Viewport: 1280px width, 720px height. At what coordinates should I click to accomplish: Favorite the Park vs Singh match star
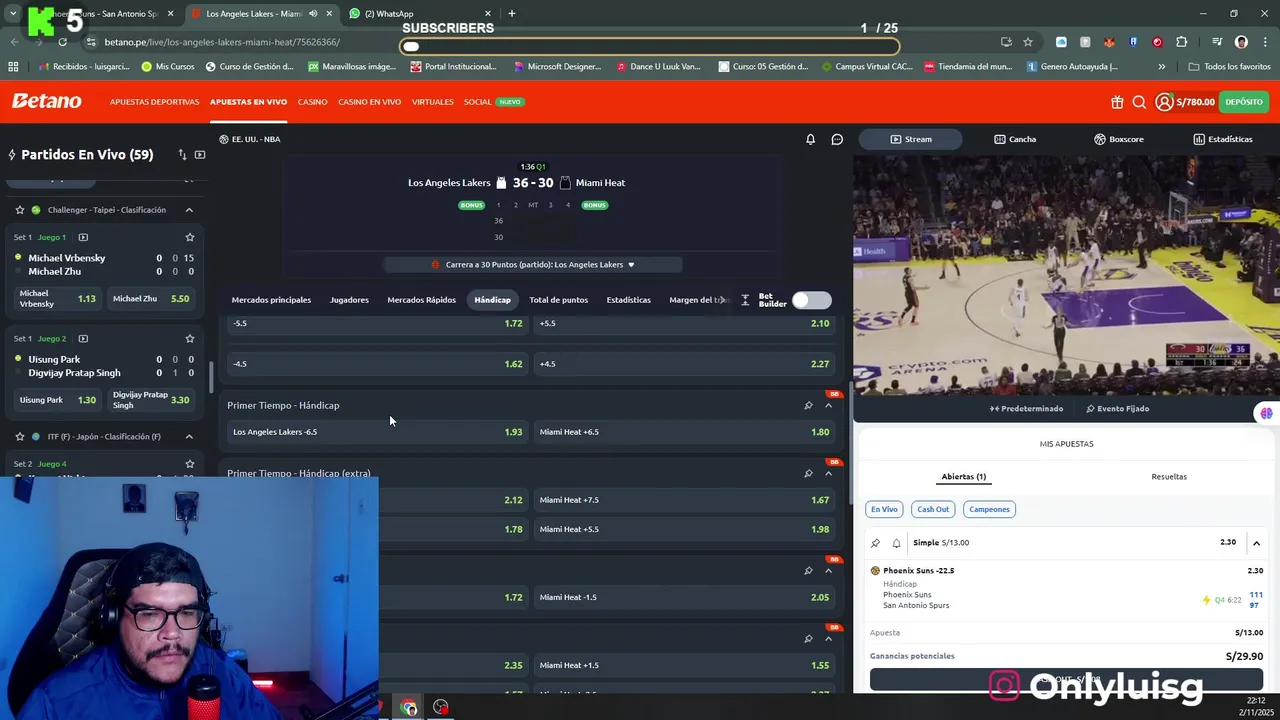click(x=189, y=338)
